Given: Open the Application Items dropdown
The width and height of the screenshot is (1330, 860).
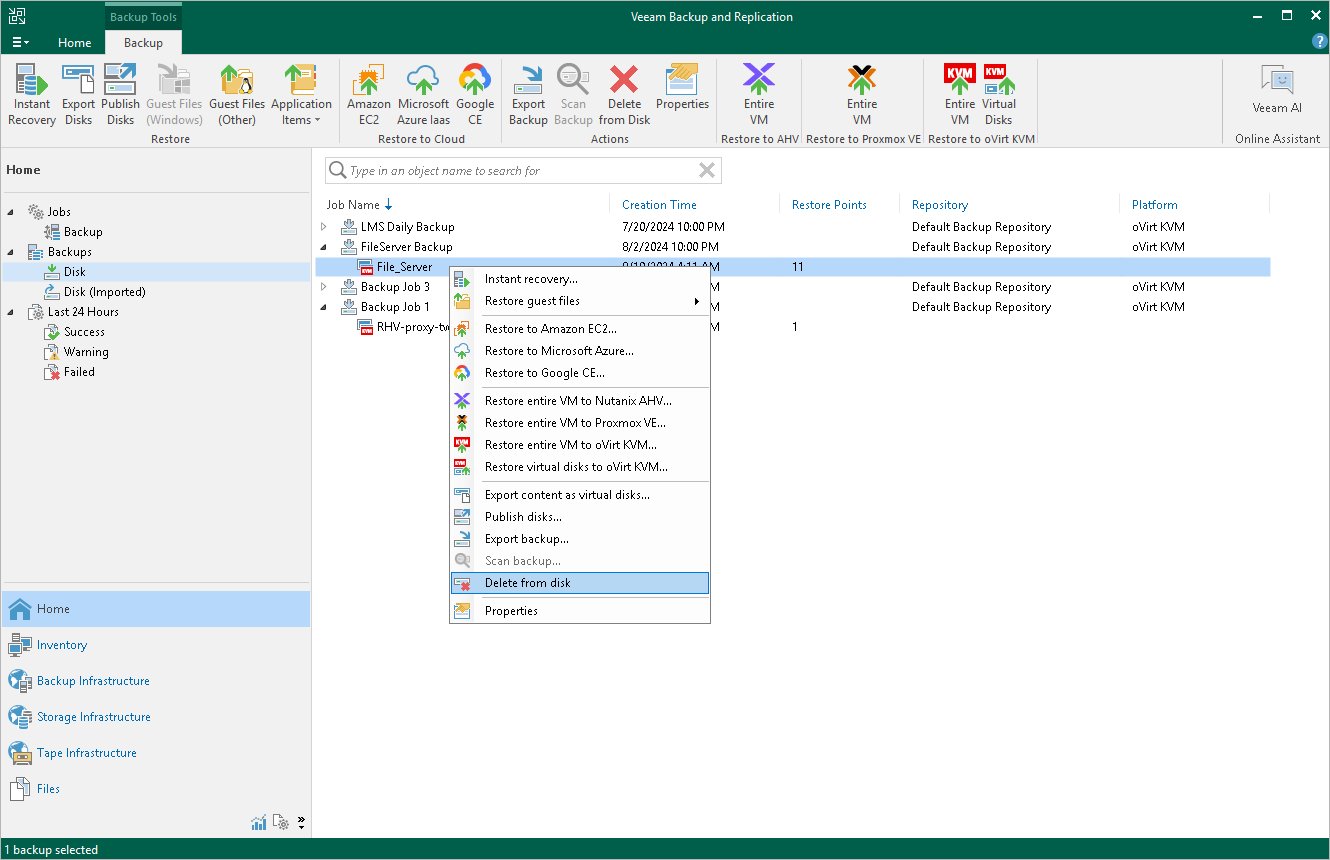Looking at the screenshot, I should pos(301,95).
